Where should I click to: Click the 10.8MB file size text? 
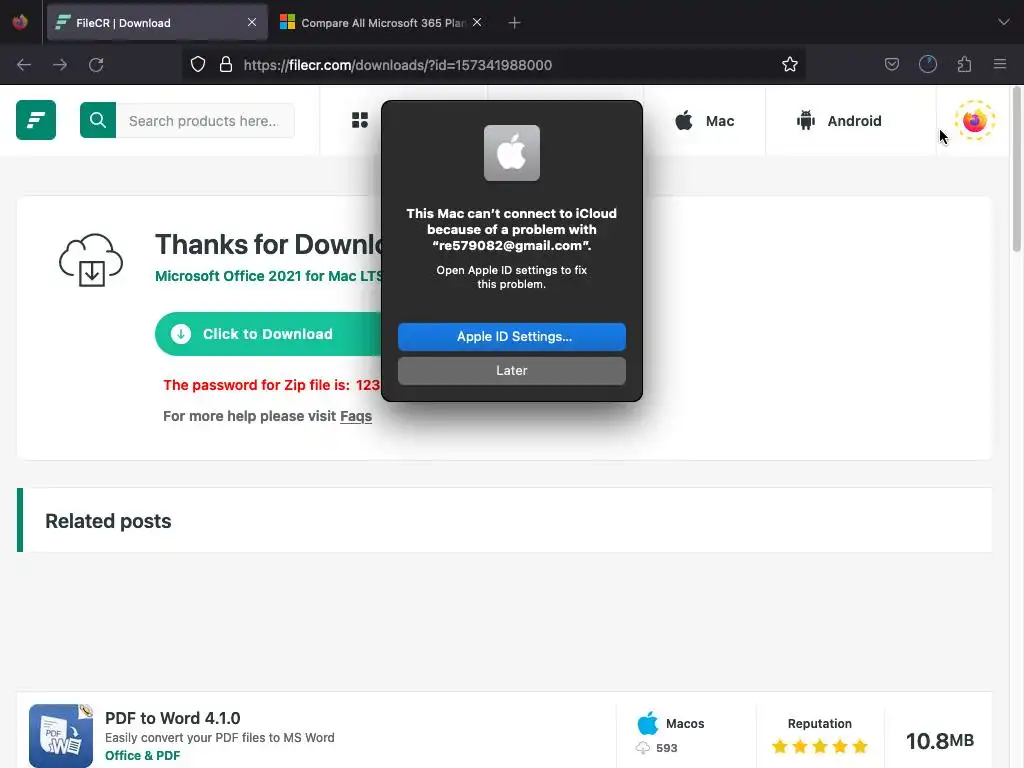(x=940, y=741)
